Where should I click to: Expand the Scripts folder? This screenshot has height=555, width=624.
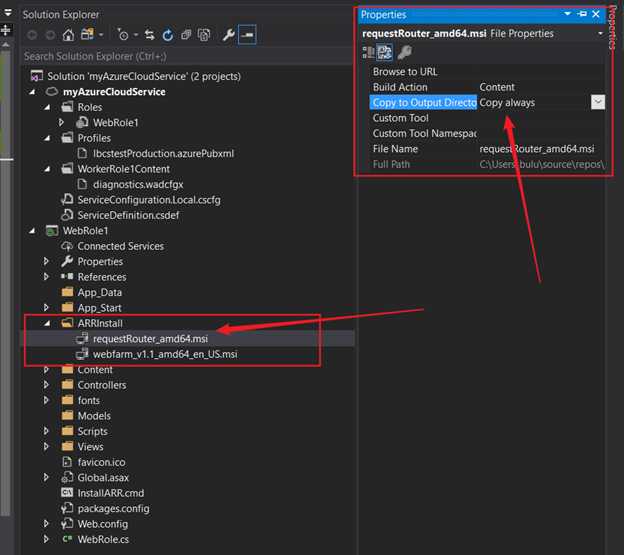point(46,431)
